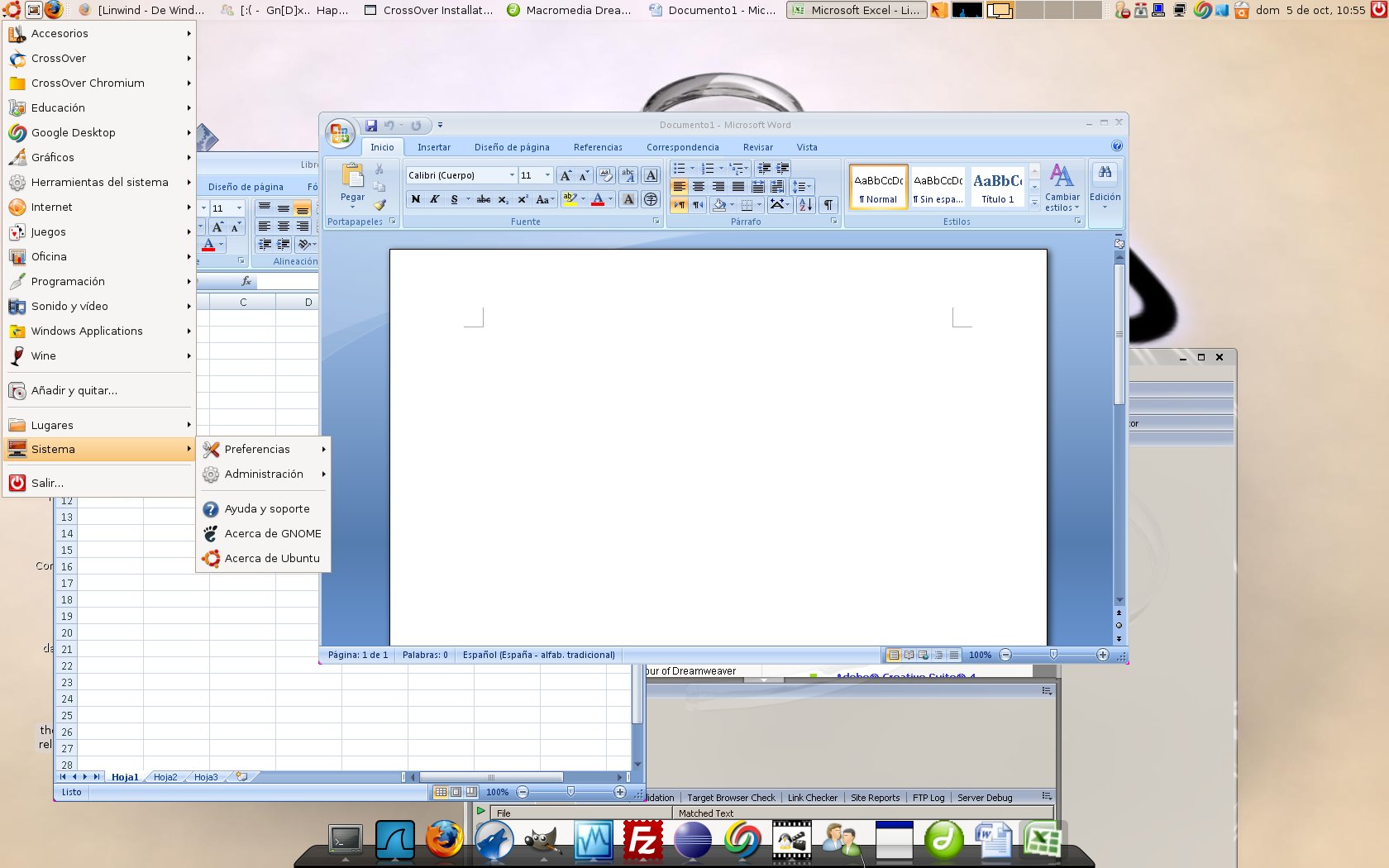
Task: Click the Shading paint bucket icon in Párrafo
Action: 719,204
